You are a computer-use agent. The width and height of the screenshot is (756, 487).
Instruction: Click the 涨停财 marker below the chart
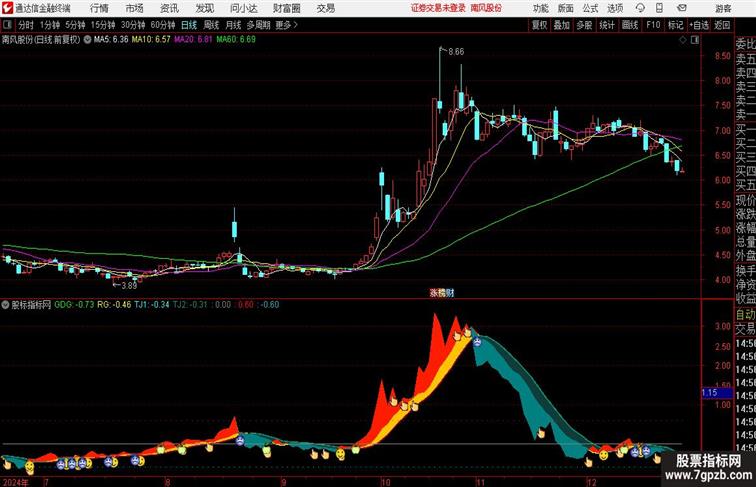pos(442,293)
